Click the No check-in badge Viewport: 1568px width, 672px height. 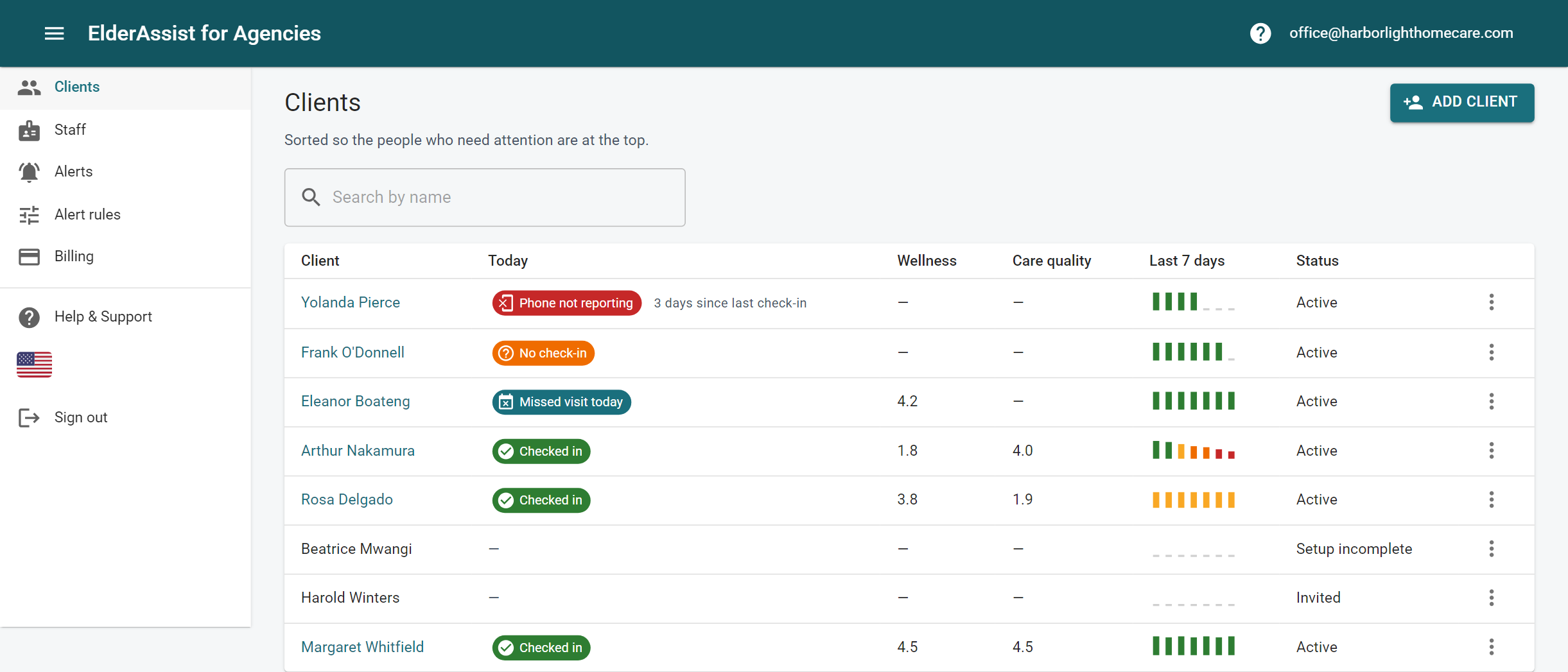(543, 353)
